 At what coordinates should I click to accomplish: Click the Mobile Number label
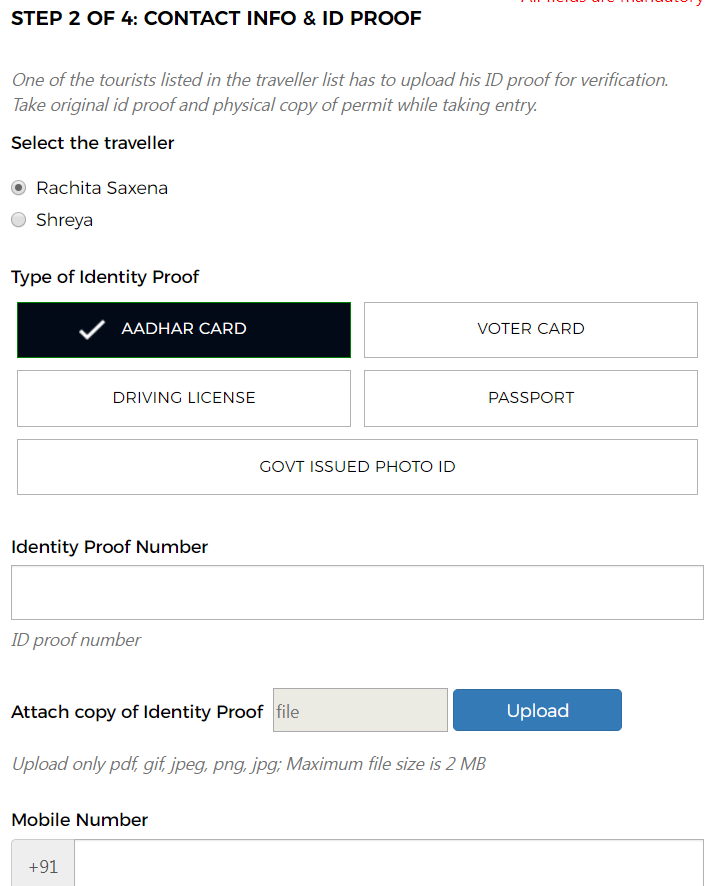(x=80, y=820)
